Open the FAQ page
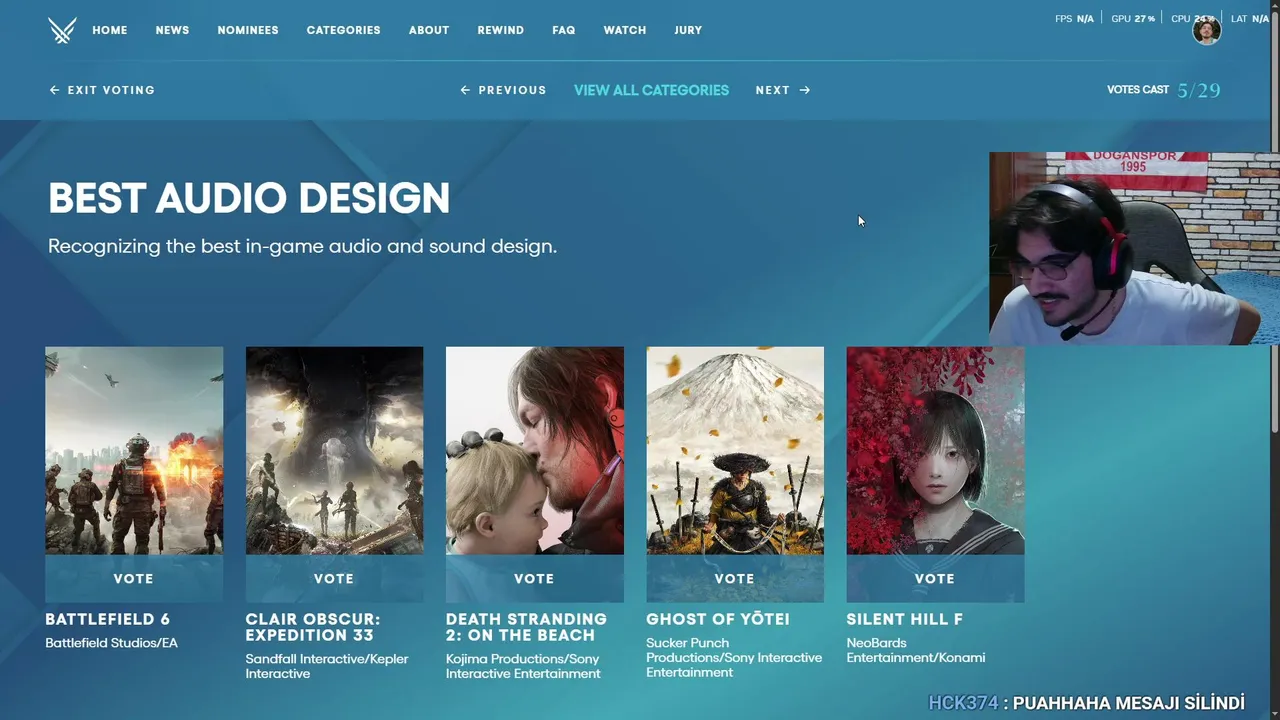Image resolution: width=1280 pixels, height=720 pixels. pyautogui.click(x=564, y=30)
